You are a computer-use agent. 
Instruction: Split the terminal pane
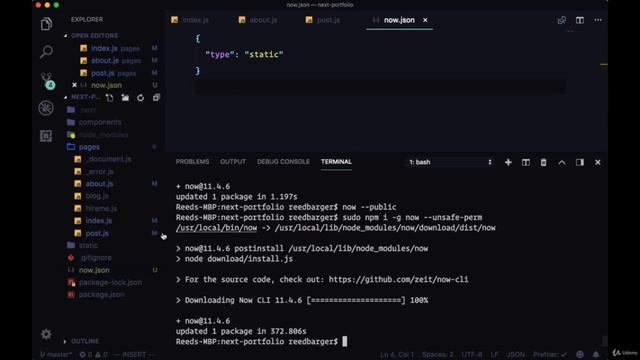click(526, 162)
